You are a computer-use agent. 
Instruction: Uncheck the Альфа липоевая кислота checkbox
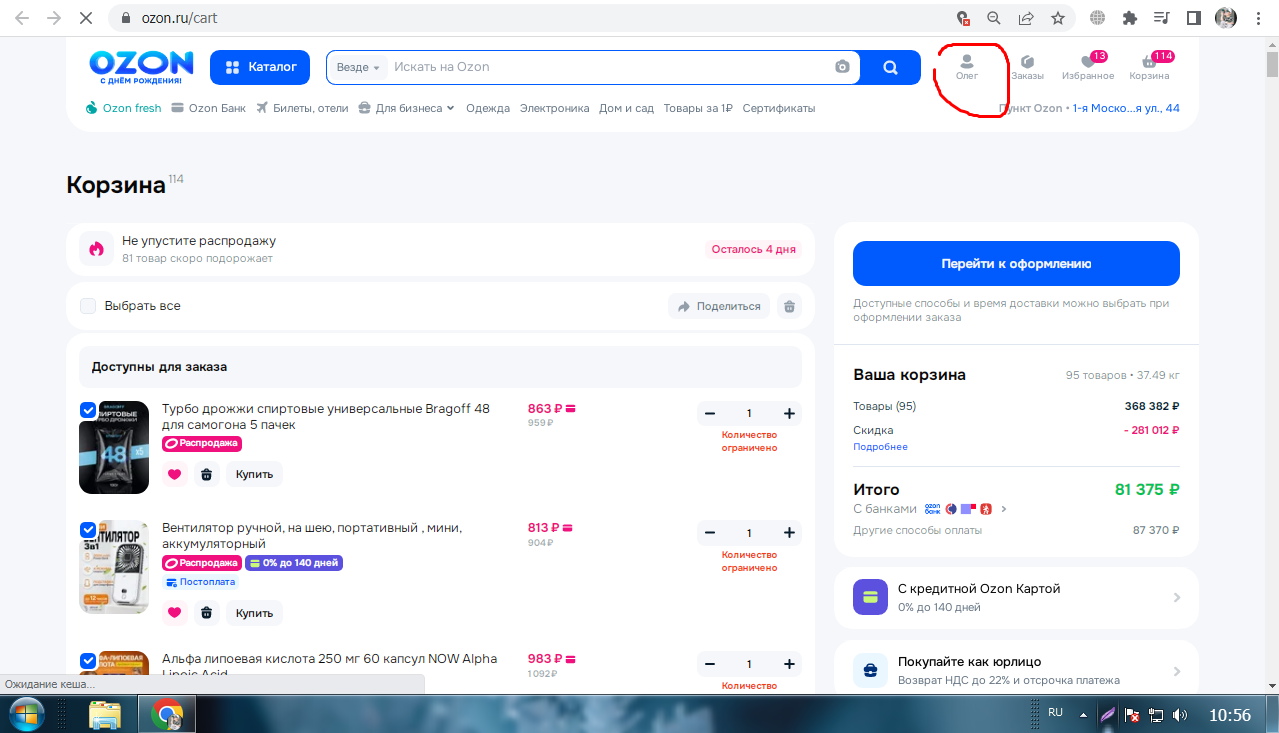88,661
